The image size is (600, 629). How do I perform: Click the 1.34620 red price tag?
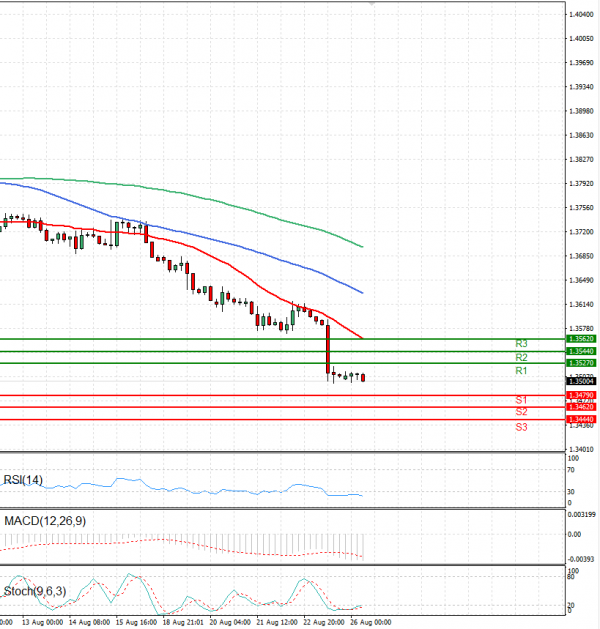tap(581, 408)
